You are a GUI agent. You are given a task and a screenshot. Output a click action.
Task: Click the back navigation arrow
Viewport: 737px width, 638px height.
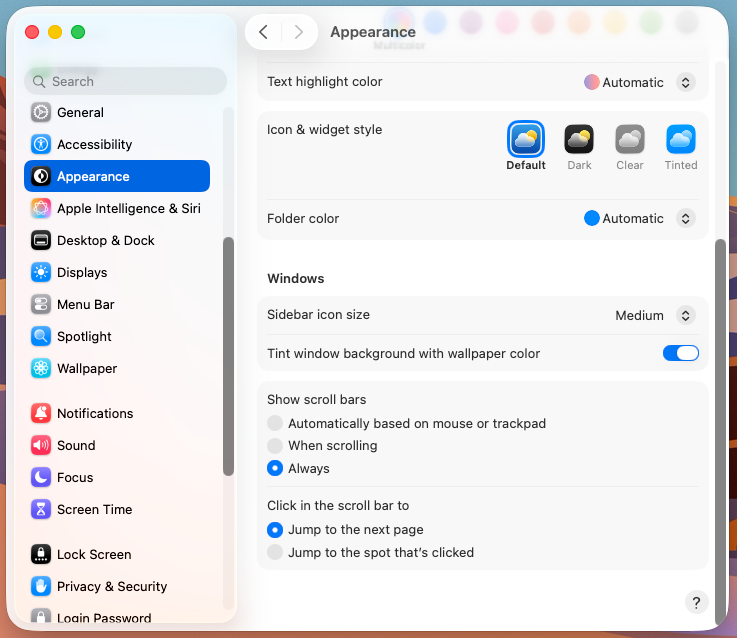pyautogui.click(x=263, y=32)
